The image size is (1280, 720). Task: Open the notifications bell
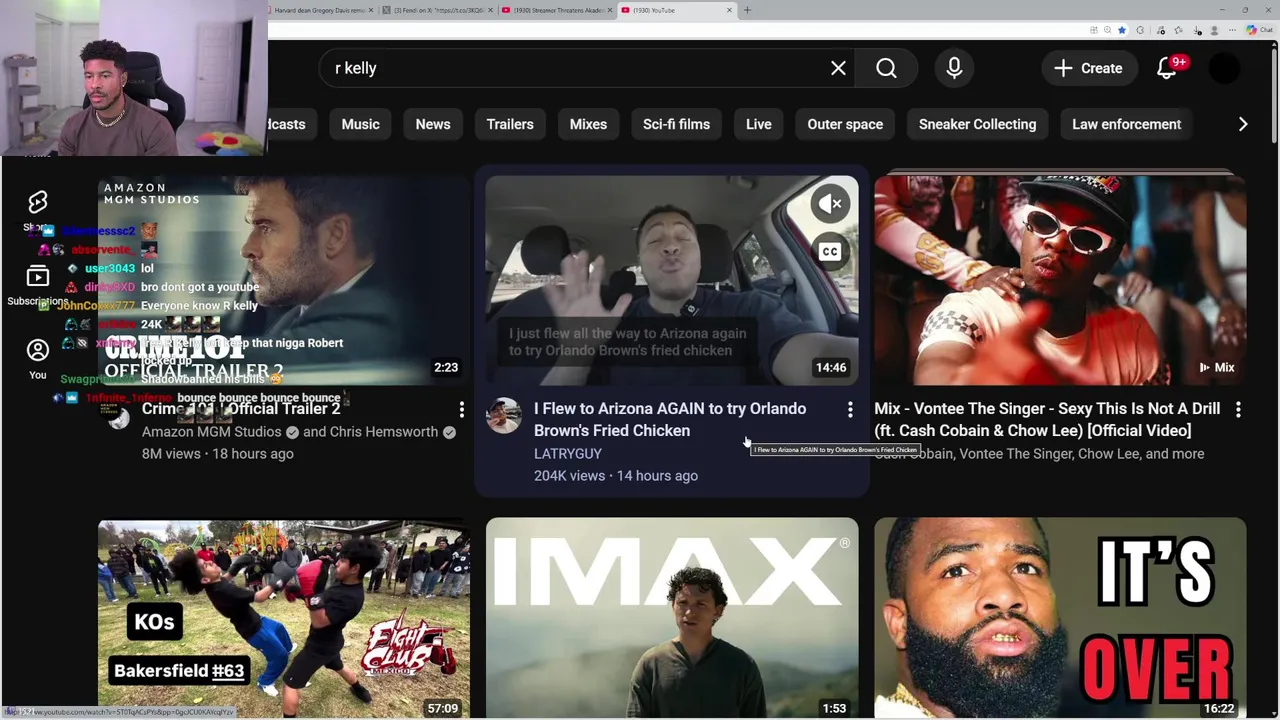1167,68
